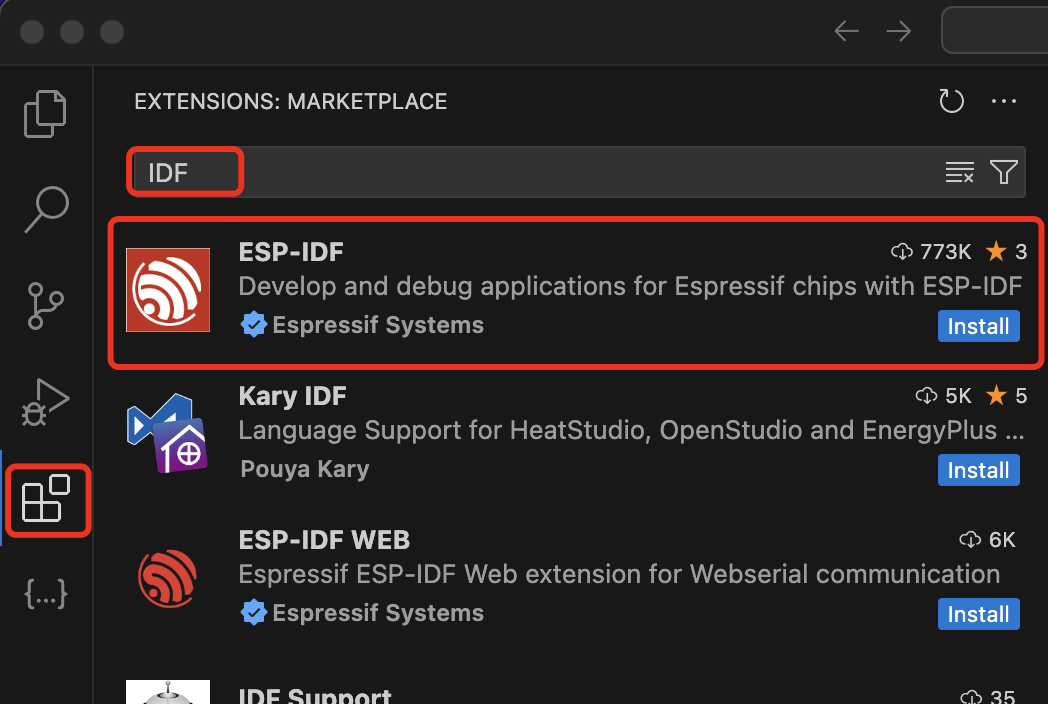This screenshot has height=704, width=1048.
Task: Select the ESP-IDF extension title
Action: (291, 252)
